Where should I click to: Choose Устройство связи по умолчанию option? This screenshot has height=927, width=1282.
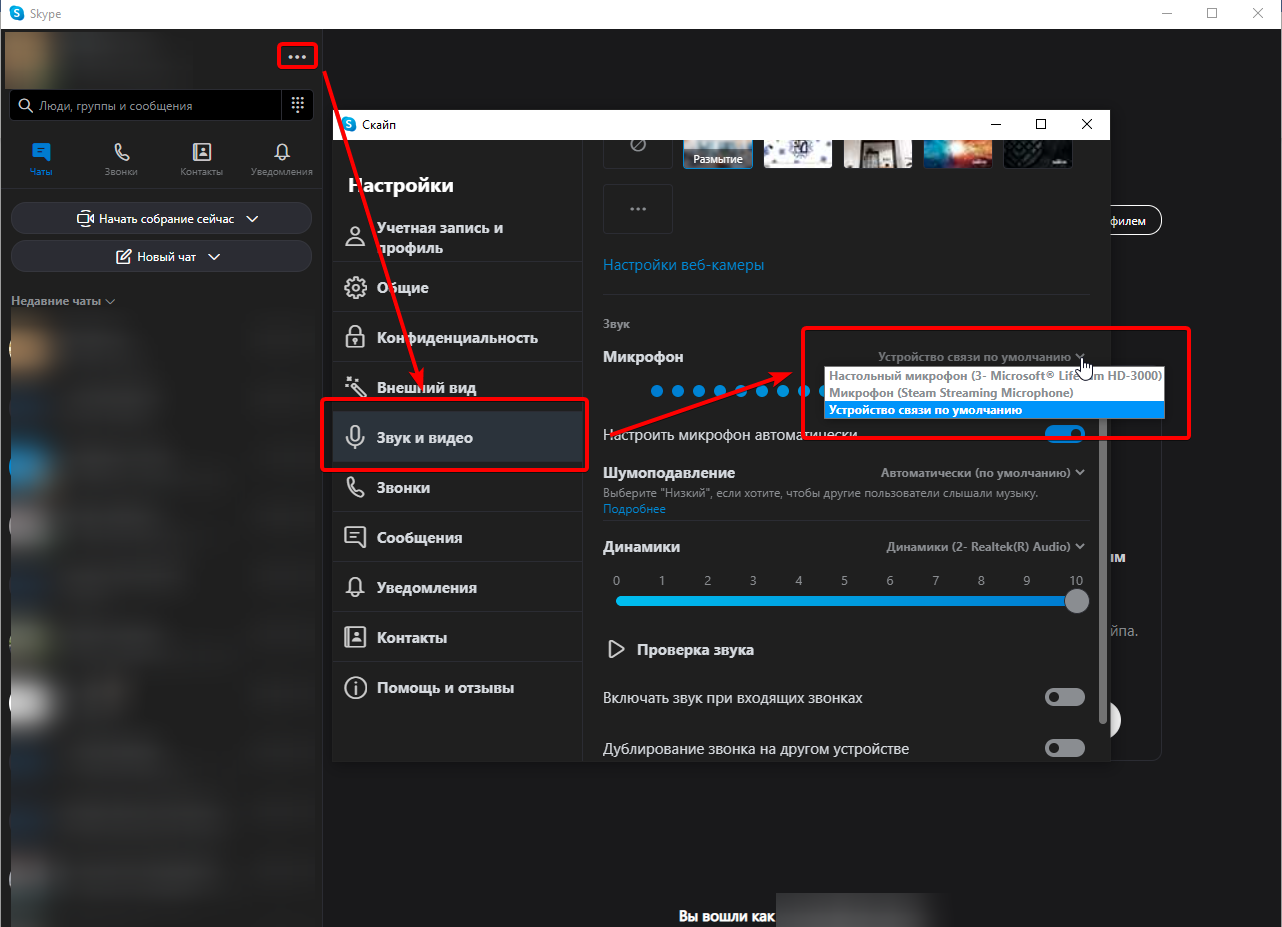coord(995,410)
